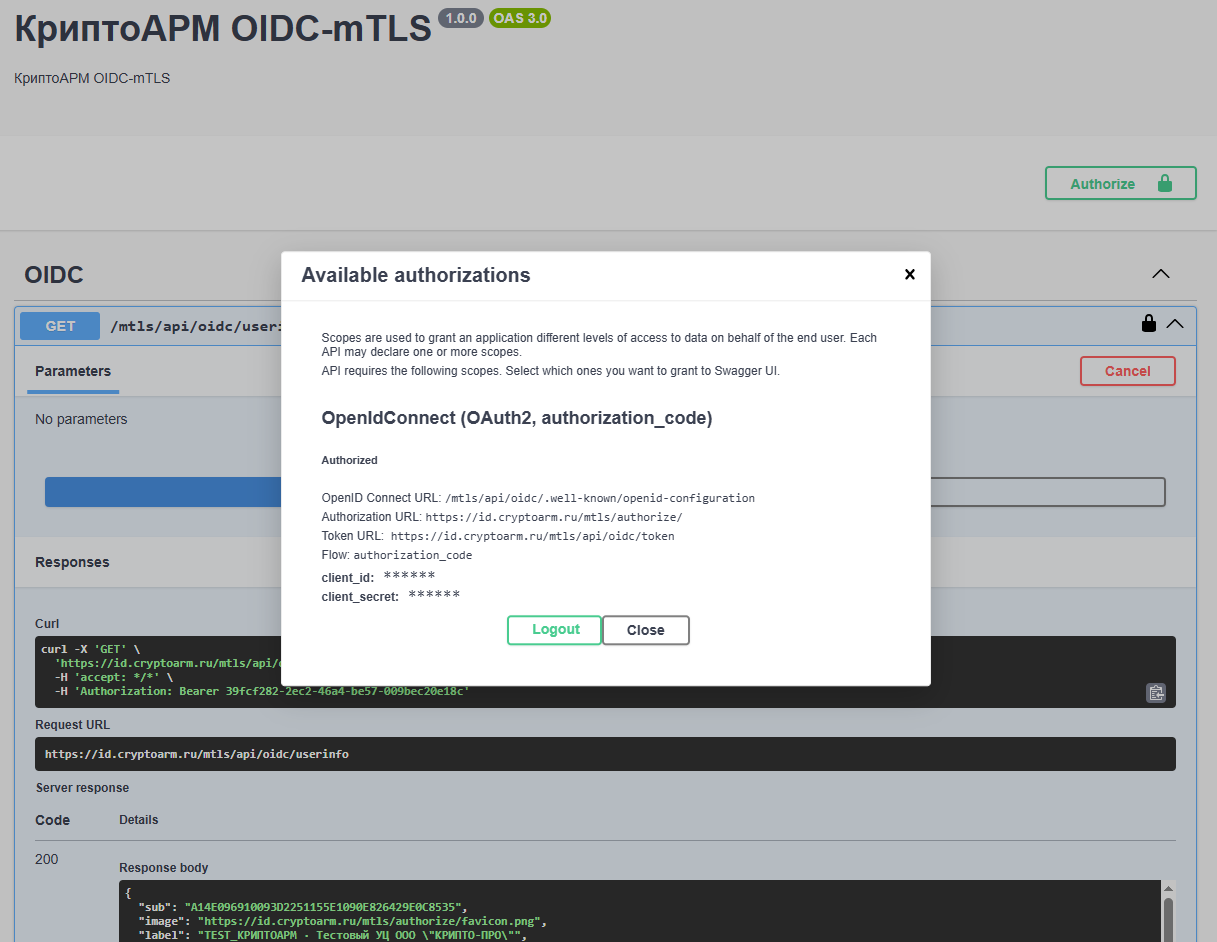Click the Token URL value in the dialog
The image size is (1217, 942).
[532, 536]
